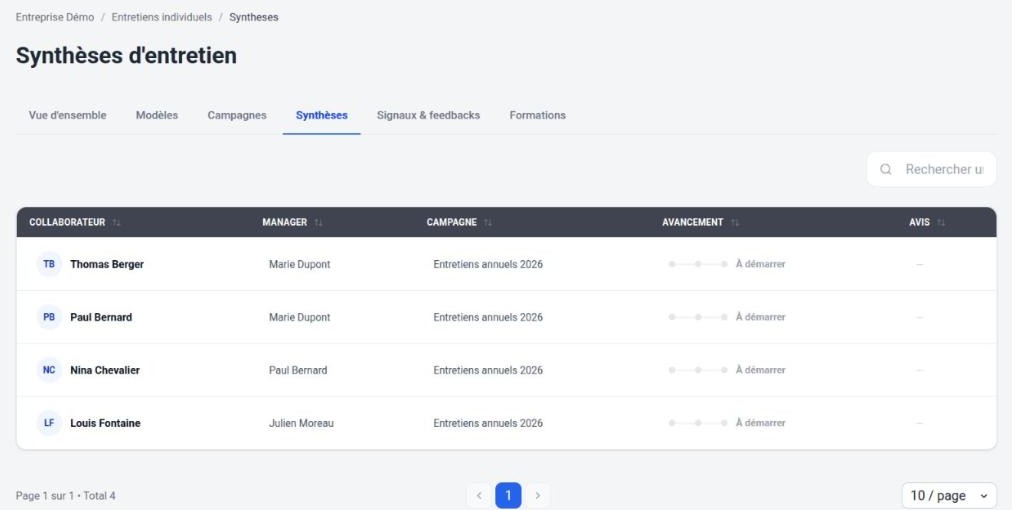
Task: Select page 1 button
Action: tap(508, 496)
